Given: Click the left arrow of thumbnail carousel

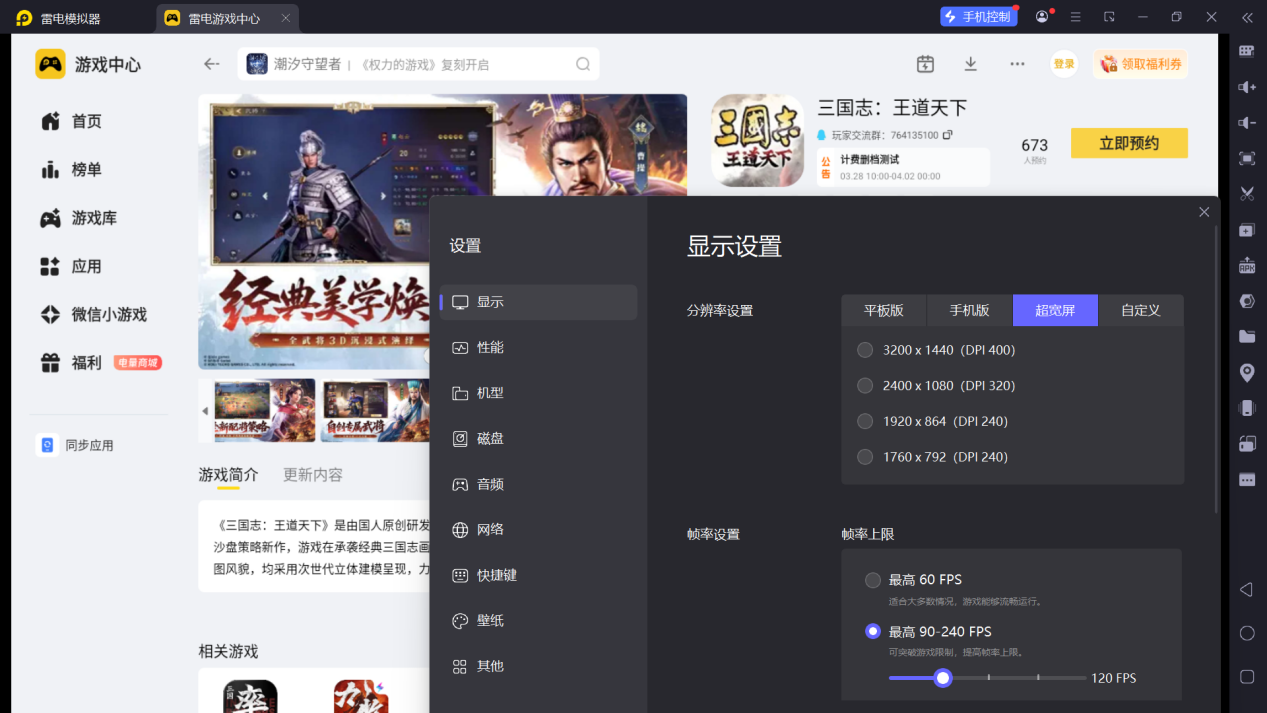Looking at the screenshot, I should pos(205,411).
